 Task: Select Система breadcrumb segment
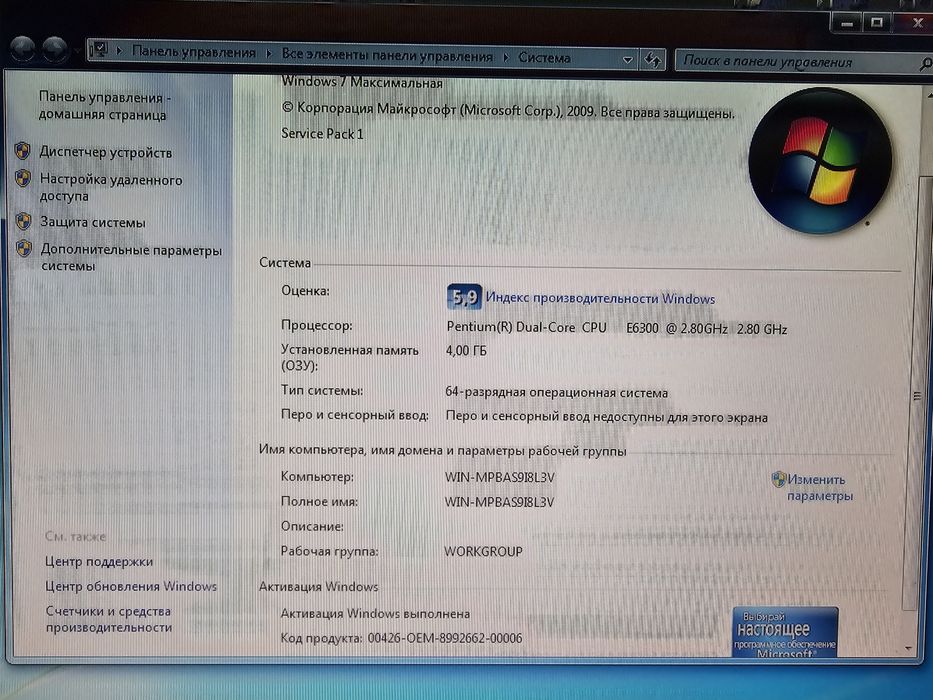tap(544, 58)
